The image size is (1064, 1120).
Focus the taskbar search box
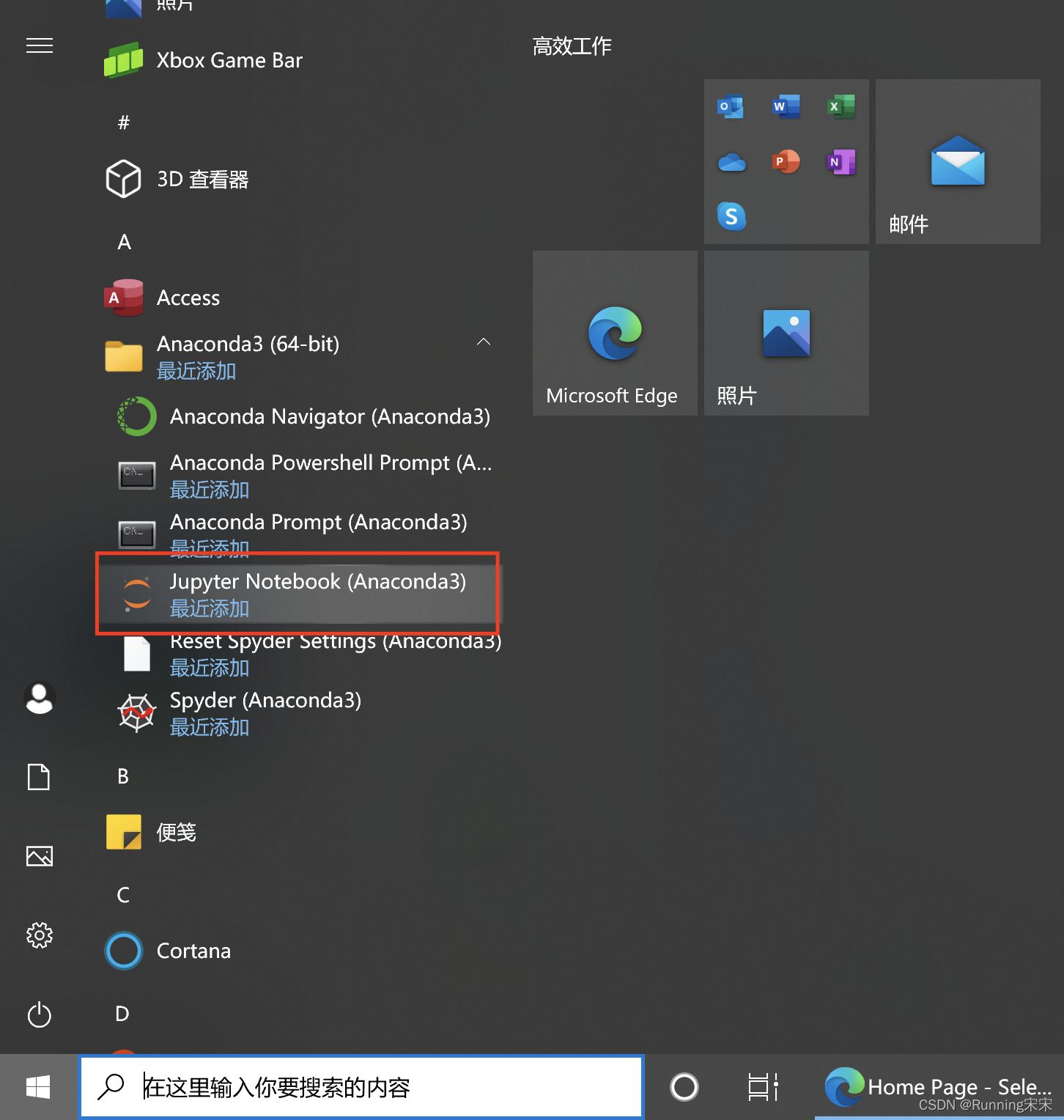(x=361, y=1087)
